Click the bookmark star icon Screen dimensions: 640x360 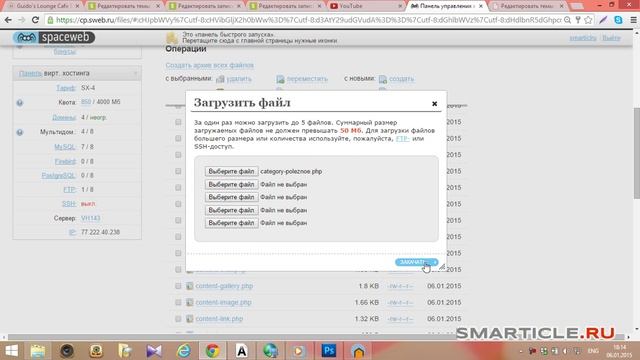pyautogui.click(x=588, y=20)
